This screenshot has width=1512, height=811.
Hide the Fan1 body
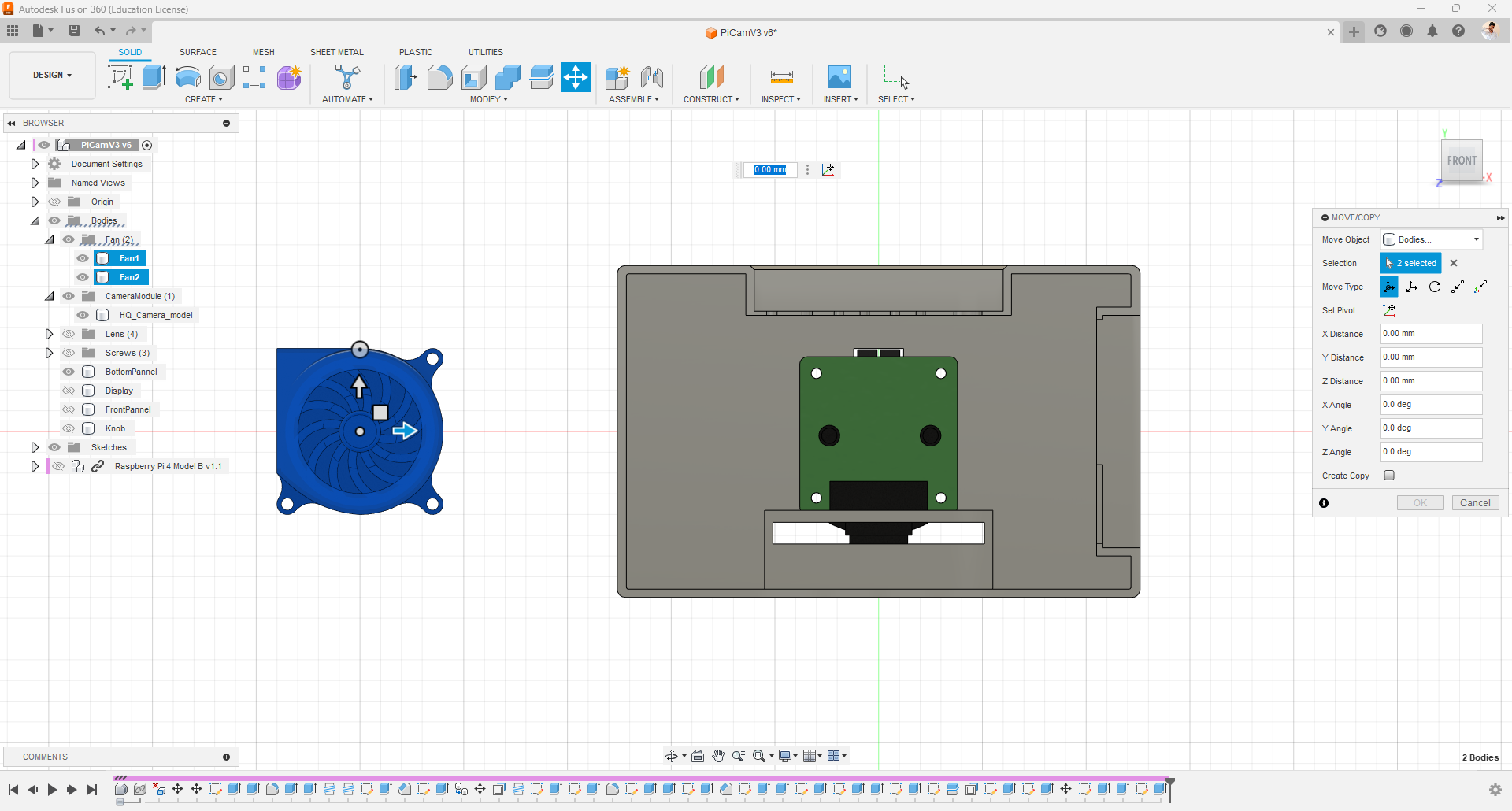click(x=83, y=258)
